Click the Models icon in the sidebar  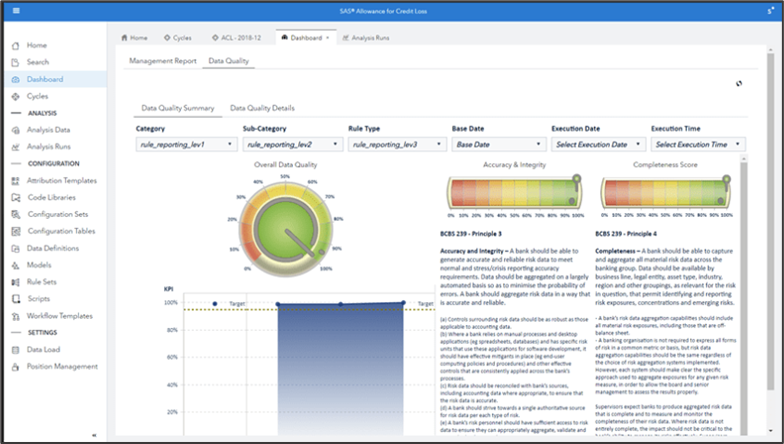[x=16, y=265]
